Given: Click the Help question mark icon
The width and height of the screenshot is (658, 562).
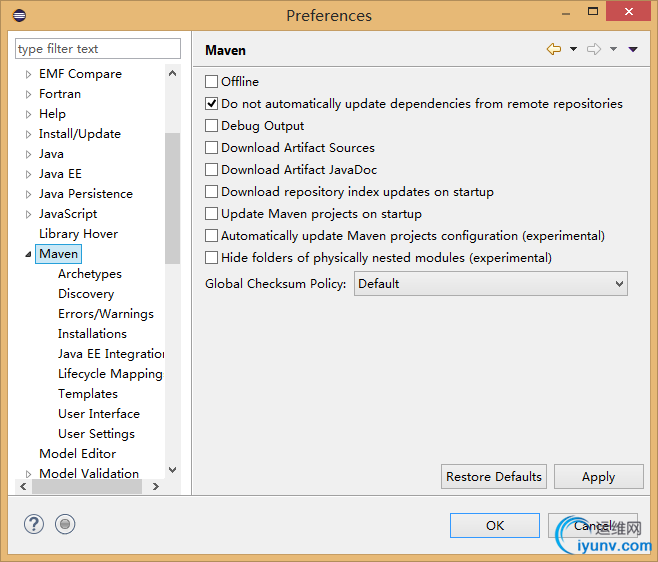Looking at the screenshot, I should pyautogui.click(x=34, y=524).
